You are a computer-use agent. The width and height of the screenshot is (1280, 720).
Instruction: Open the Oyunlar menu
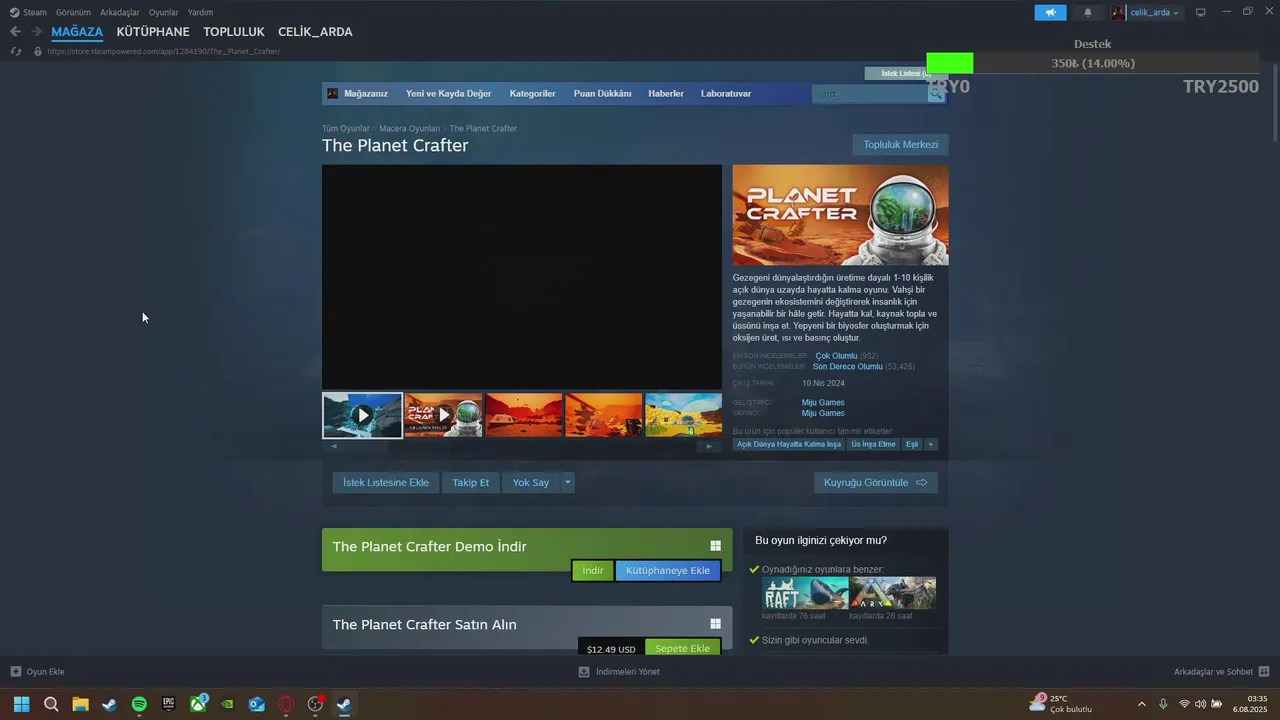(164, 12)
